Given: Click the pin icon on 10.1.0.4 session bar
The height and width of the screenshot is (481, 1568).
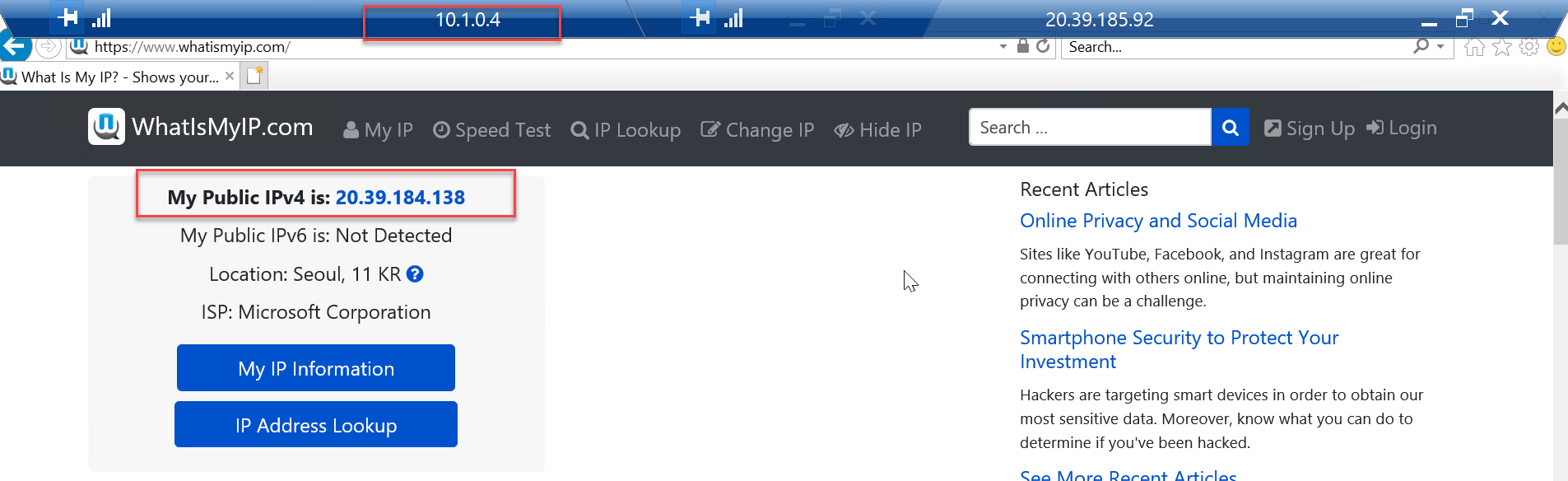Looking at the screenshot, I should (x=69, y=17).
